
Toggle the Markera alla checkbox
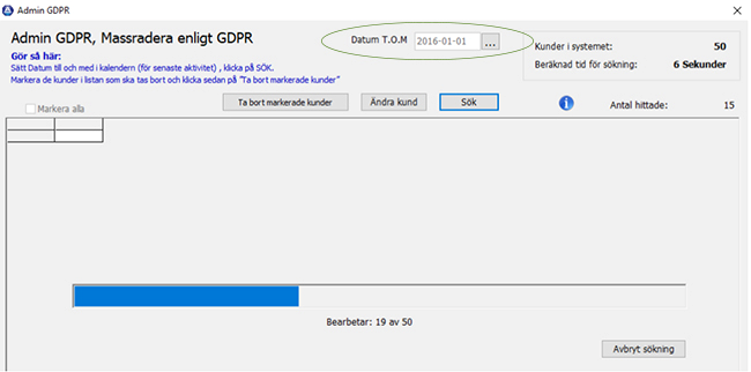[x=30, y=109]
